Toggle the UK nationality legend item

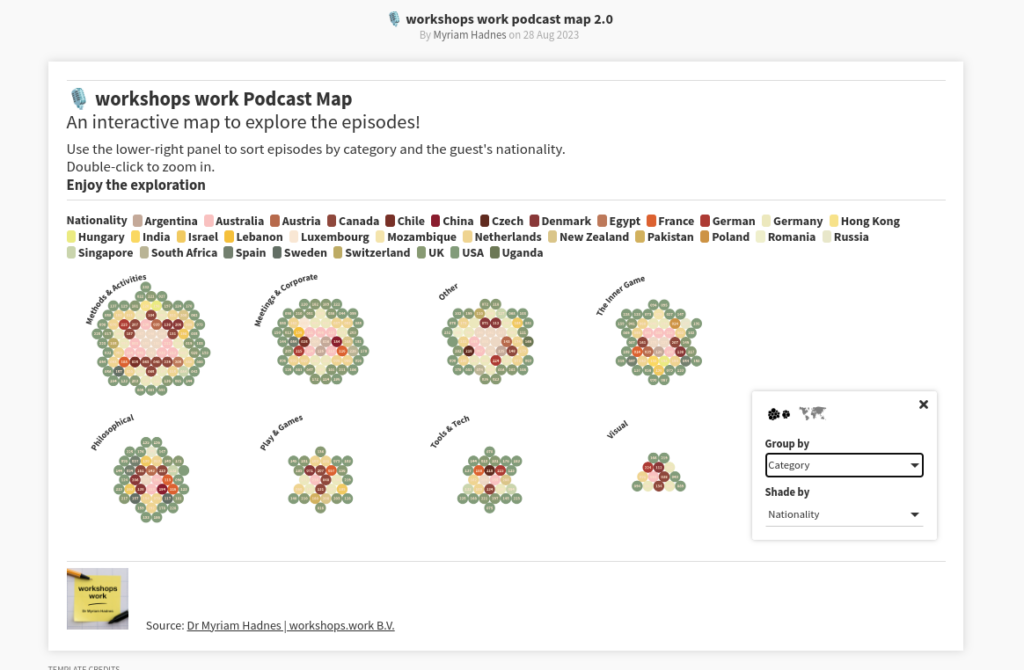[x=430, y=253]
